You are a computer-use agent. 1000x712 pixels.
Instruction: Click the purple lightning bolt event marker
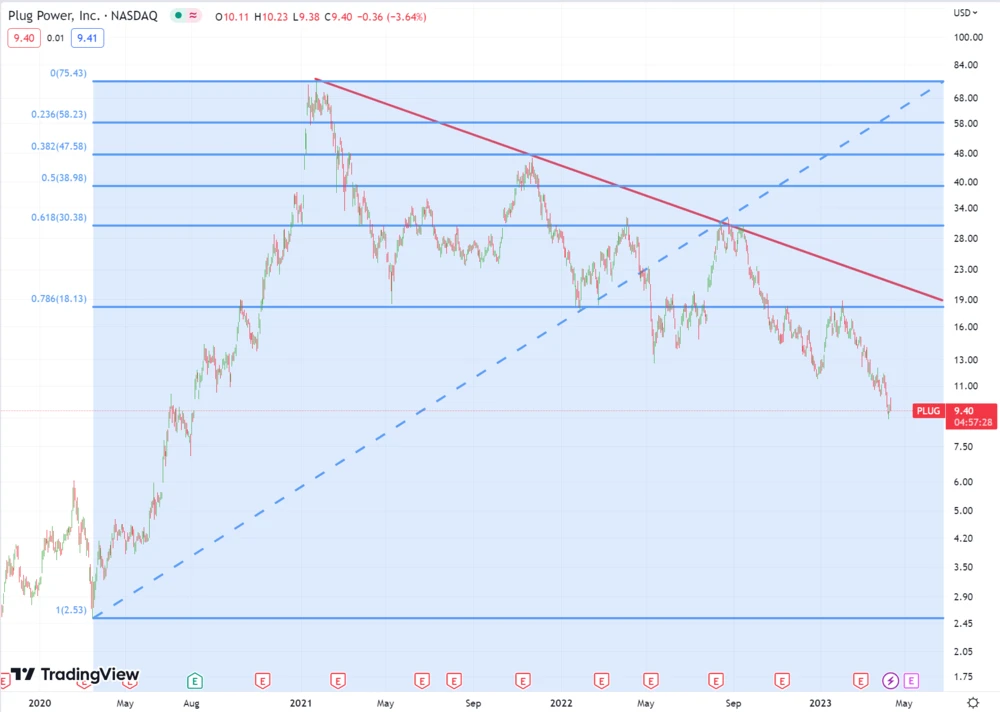point(890,681)
